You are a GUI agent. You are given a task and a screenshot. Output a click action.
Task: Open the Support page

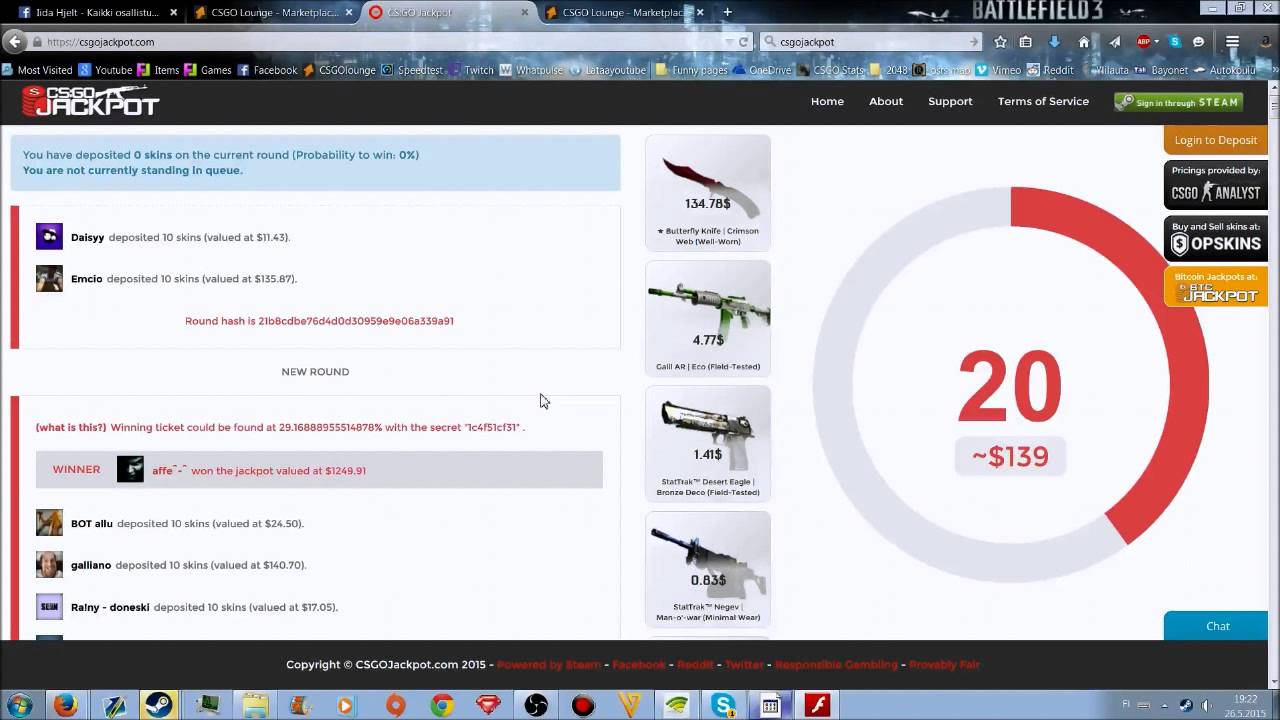point(950,101)
